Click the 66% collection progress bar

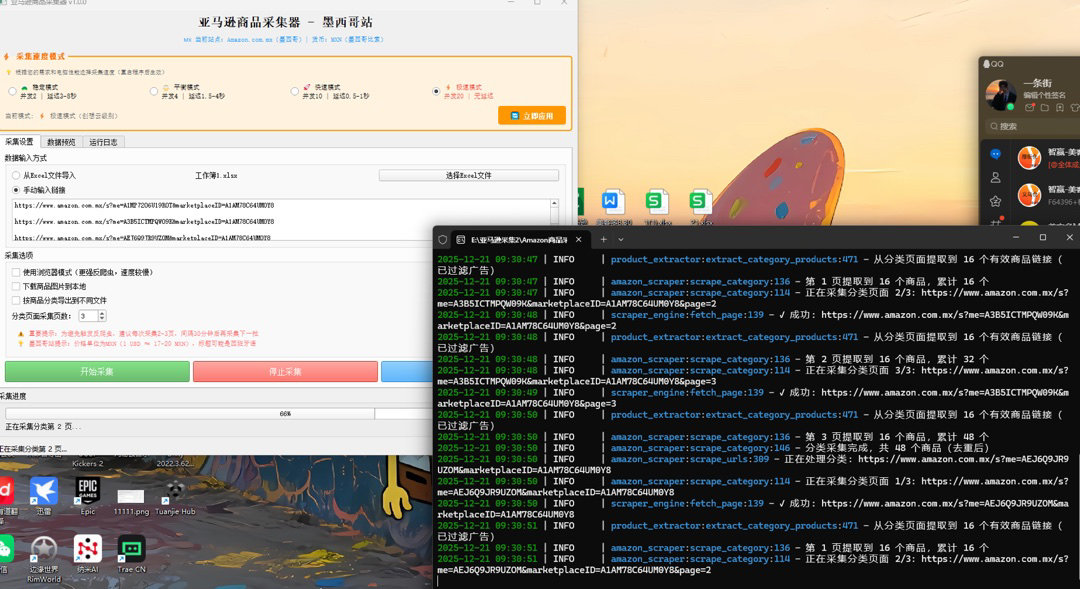(219, 413)
